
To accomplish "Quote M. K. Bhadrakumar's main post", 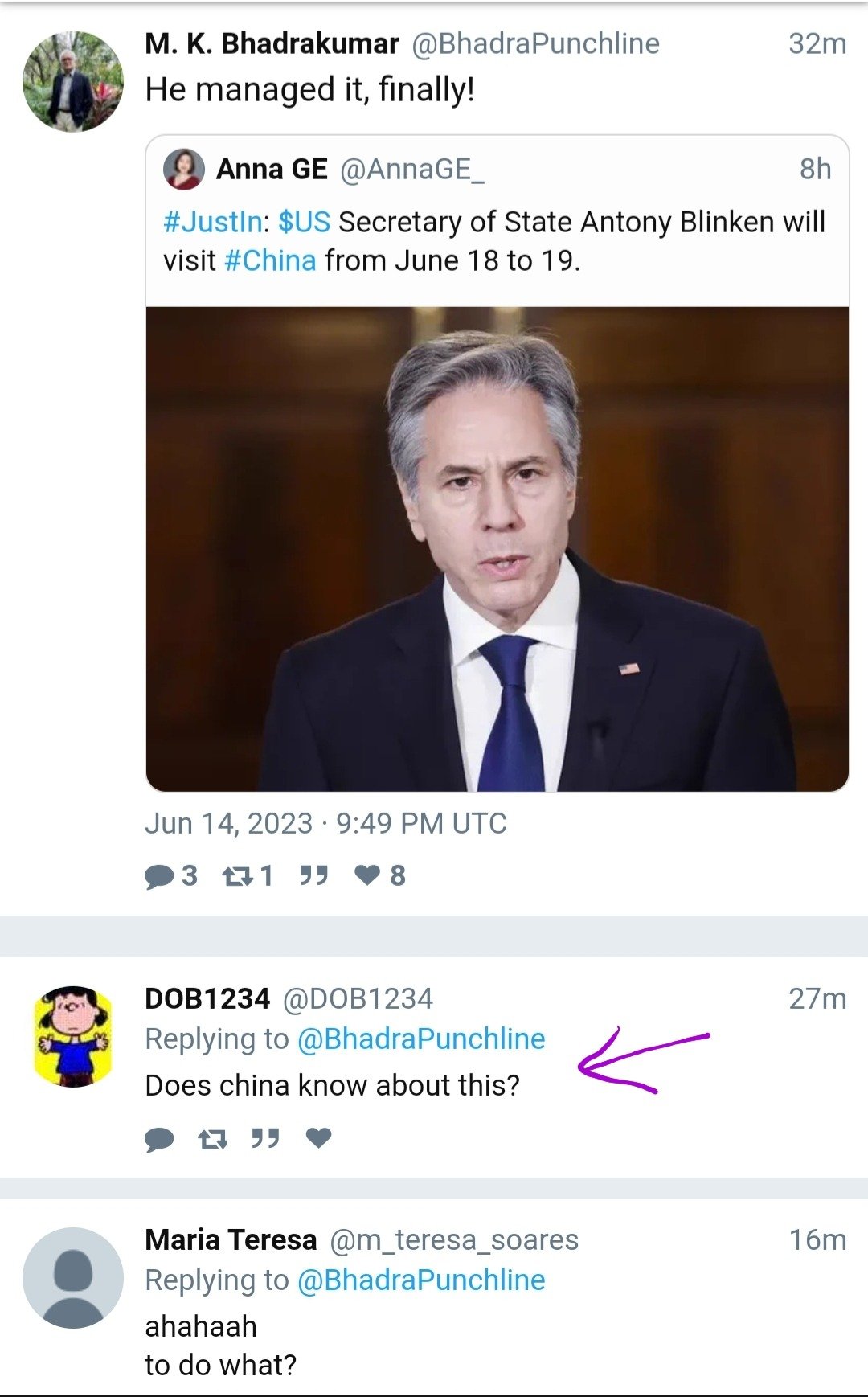I will pos(313,875).
